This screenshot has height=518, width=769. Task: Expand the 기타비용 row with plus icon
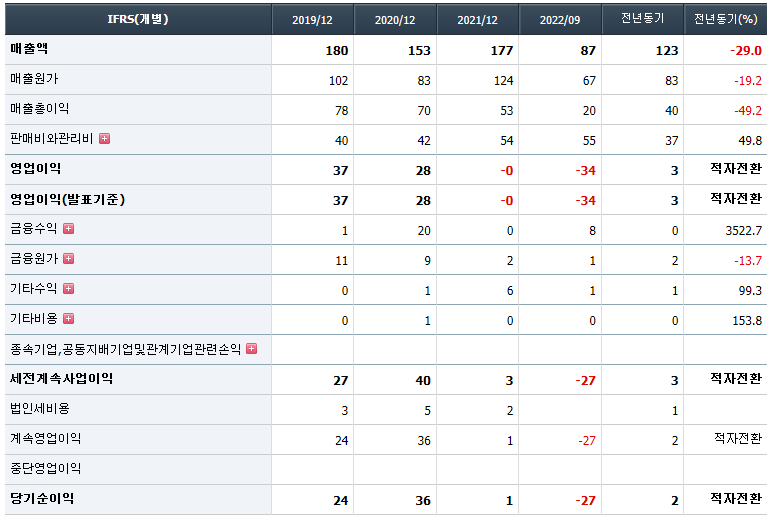pos(69,319)
